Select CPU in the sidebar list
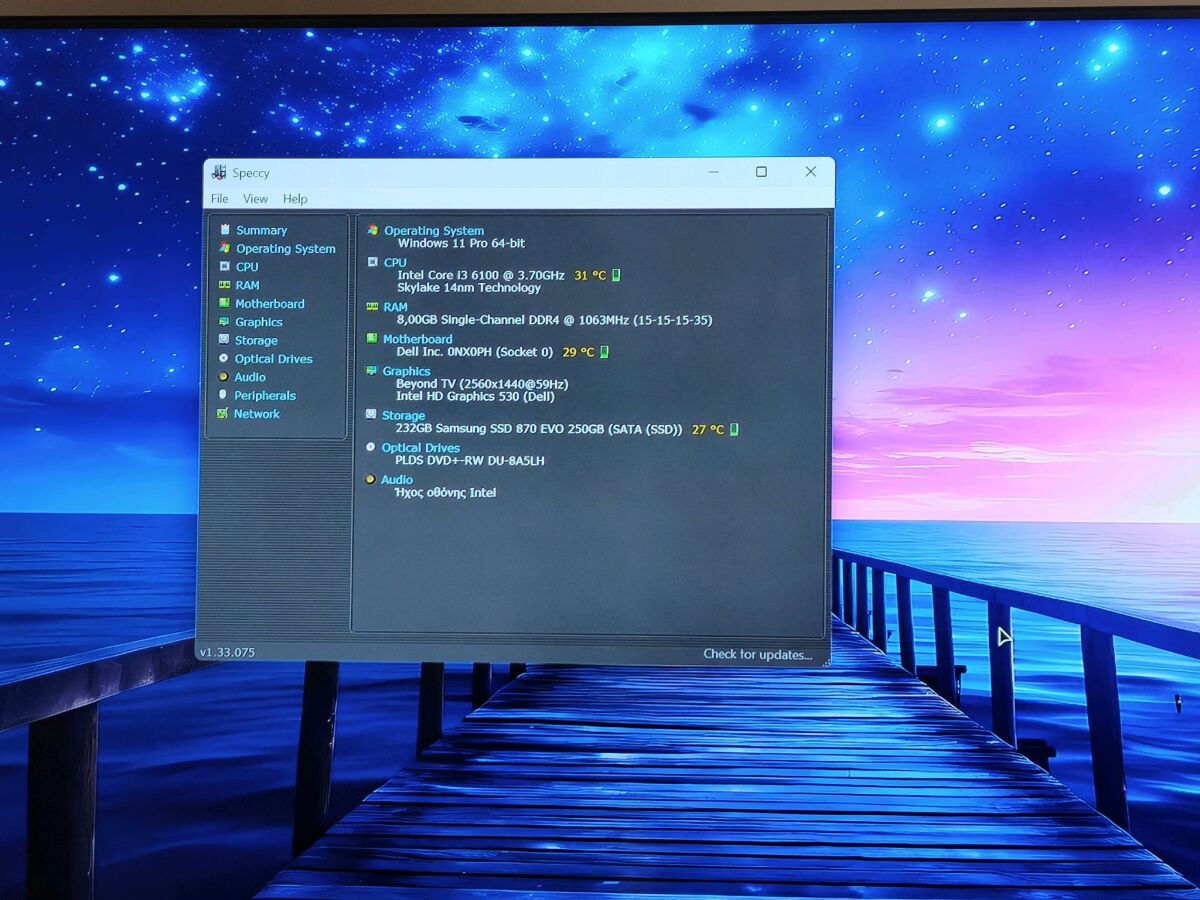The image size is (1200, 900). (x=247, y=267)
